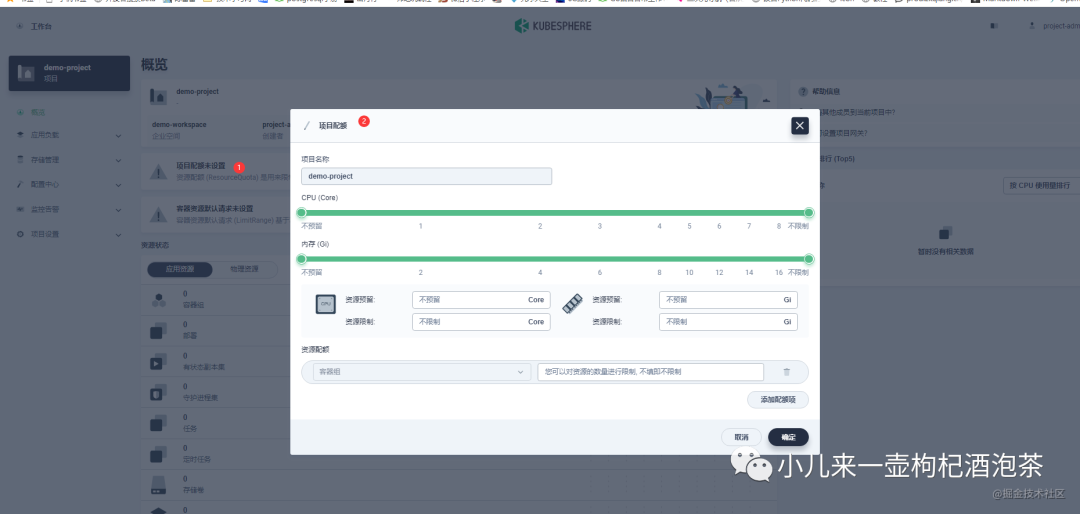Image resolution: width=1080 pixels, height=514 pixels.
Task: Click the KubeSphere logo in header
Action: tap(553, 26)
